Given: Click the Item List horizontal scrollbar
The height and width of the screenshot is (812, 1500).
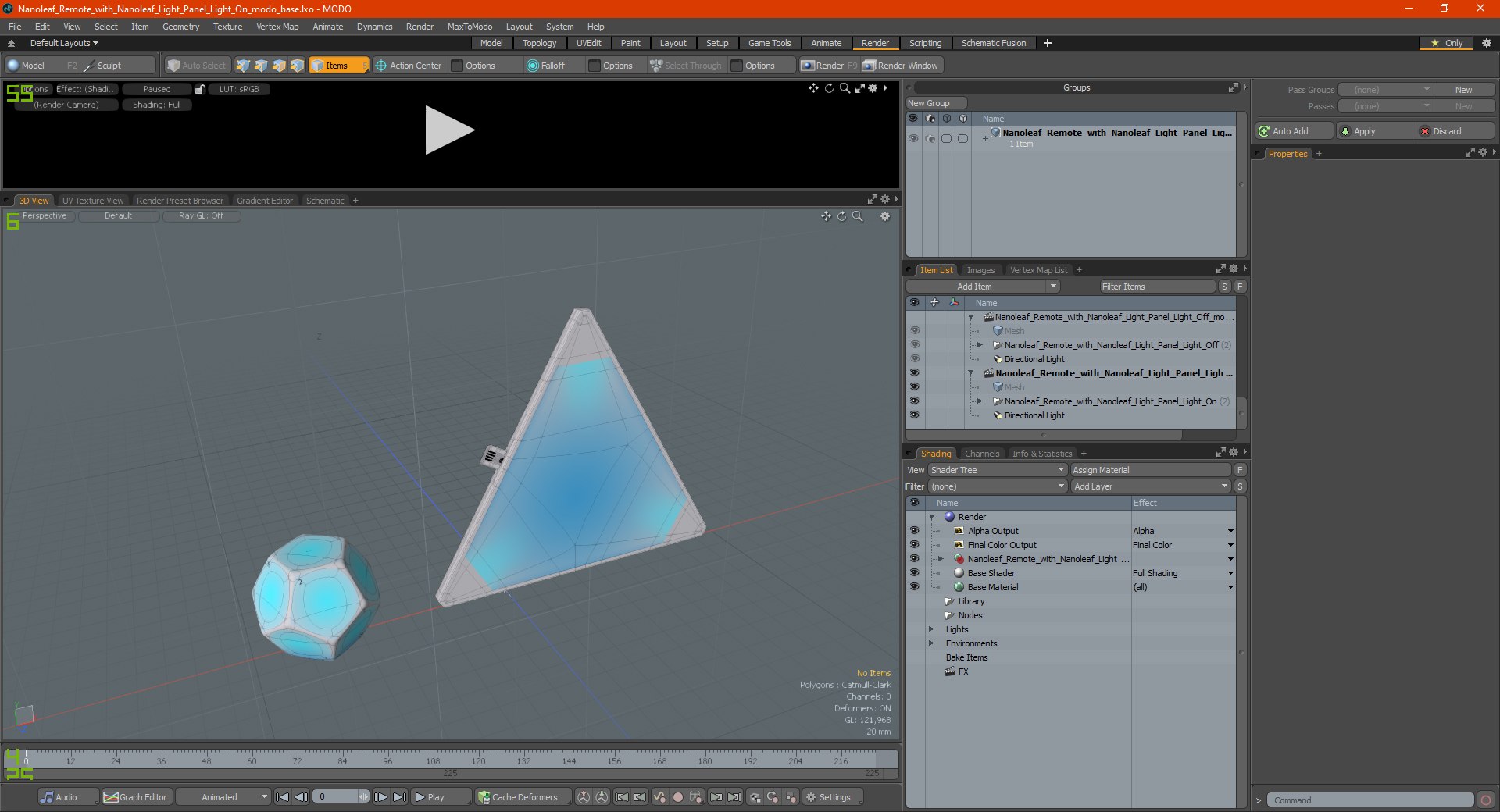Looking at the screenshot, I should [x=1044, y=435].
